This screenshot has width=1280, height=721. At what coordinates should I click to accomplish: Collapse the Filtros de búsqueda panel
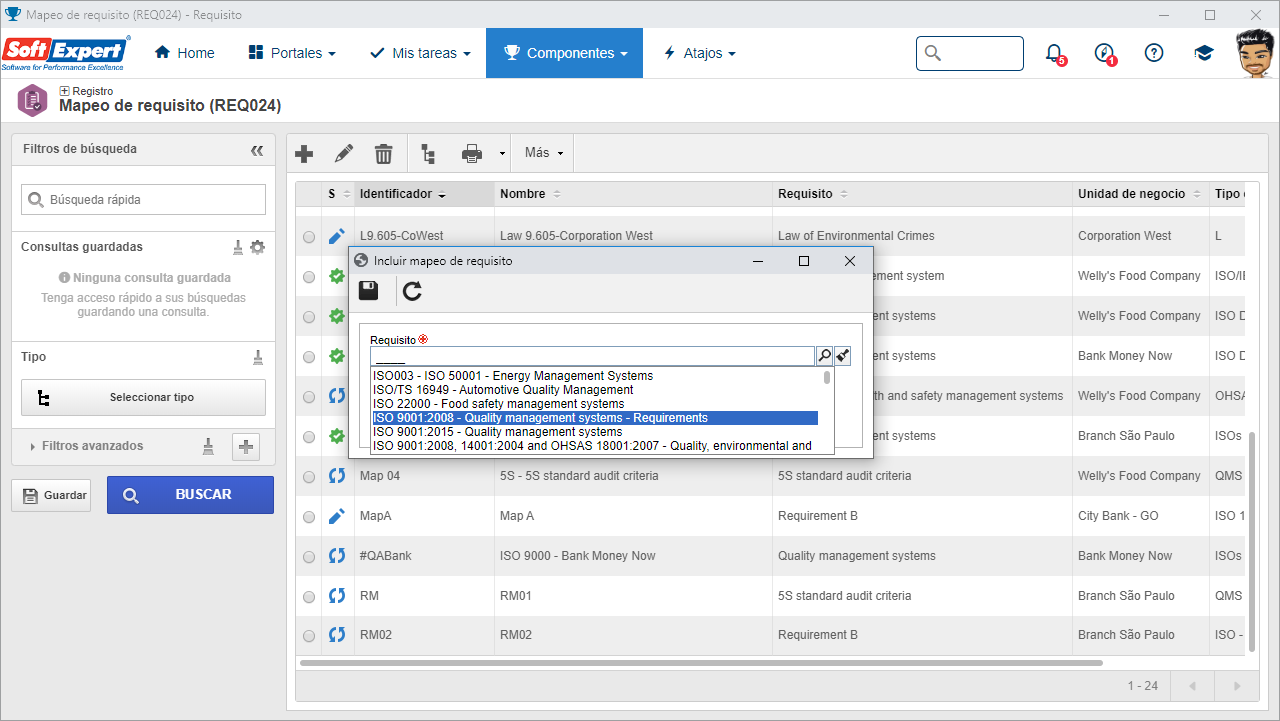pos(257,150)
